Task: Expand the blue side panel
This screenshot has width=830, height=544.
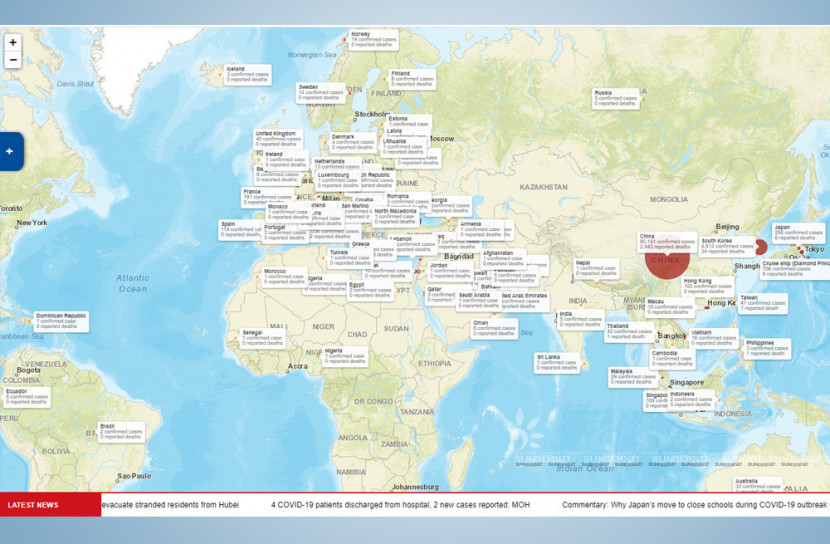Action: coord(10,152)
